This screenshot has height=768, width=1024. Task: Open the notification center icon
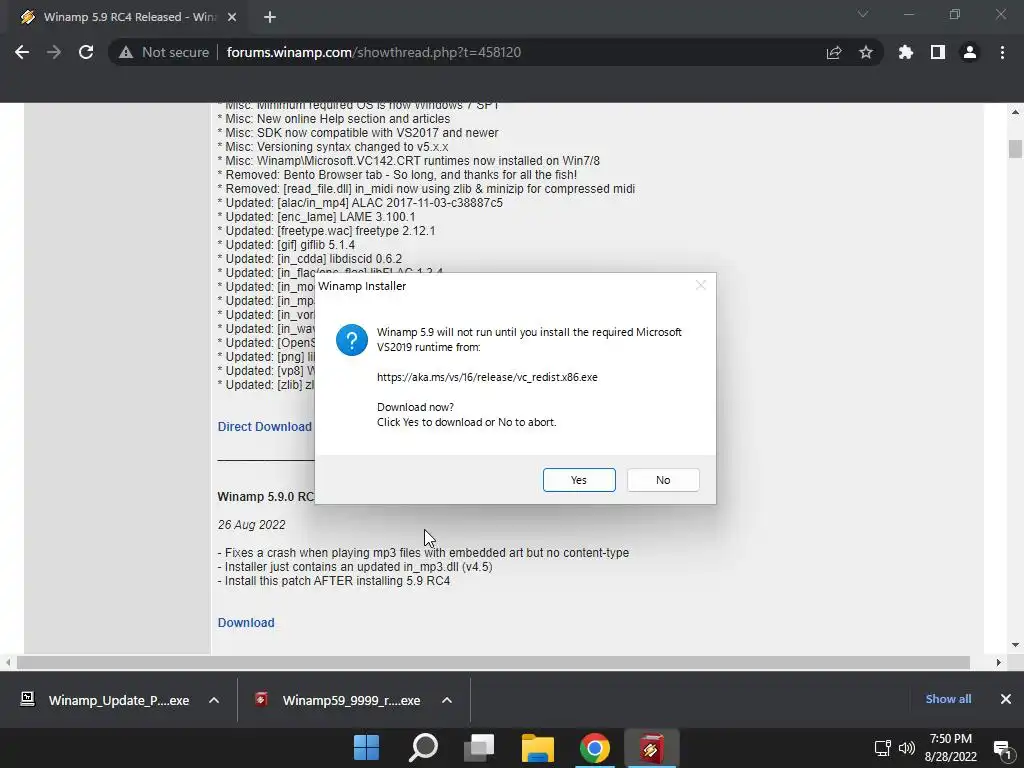click(1002, 748)
